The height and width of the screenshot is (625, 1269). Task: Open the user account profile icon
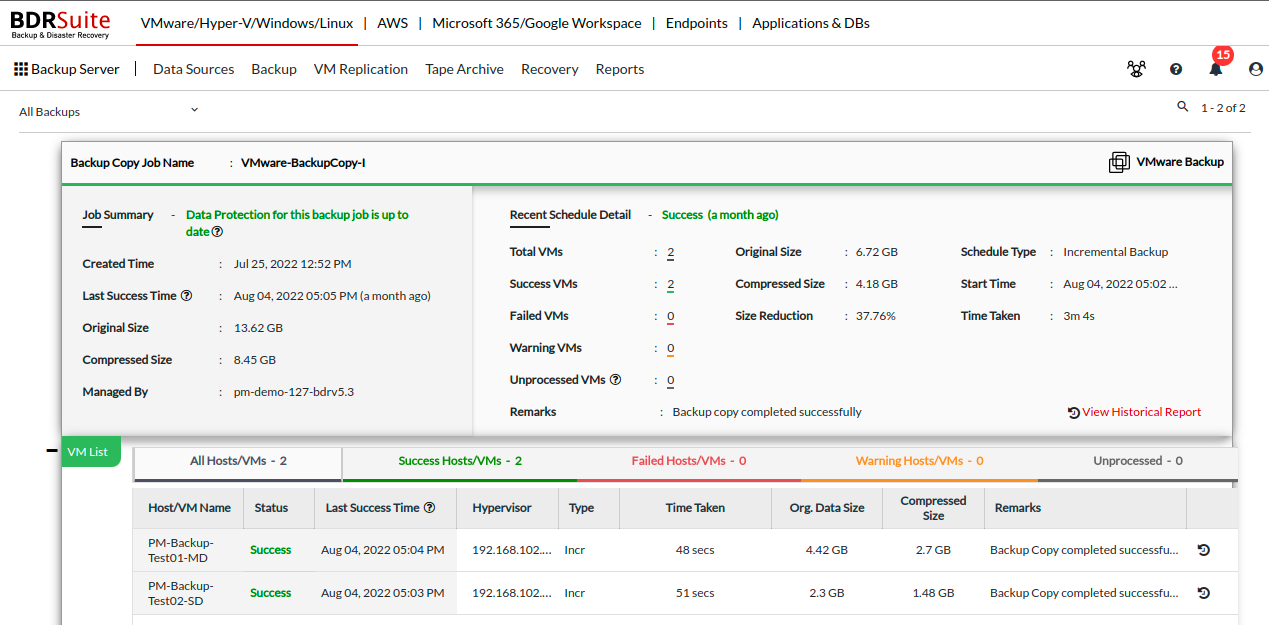click(1256, 69)
